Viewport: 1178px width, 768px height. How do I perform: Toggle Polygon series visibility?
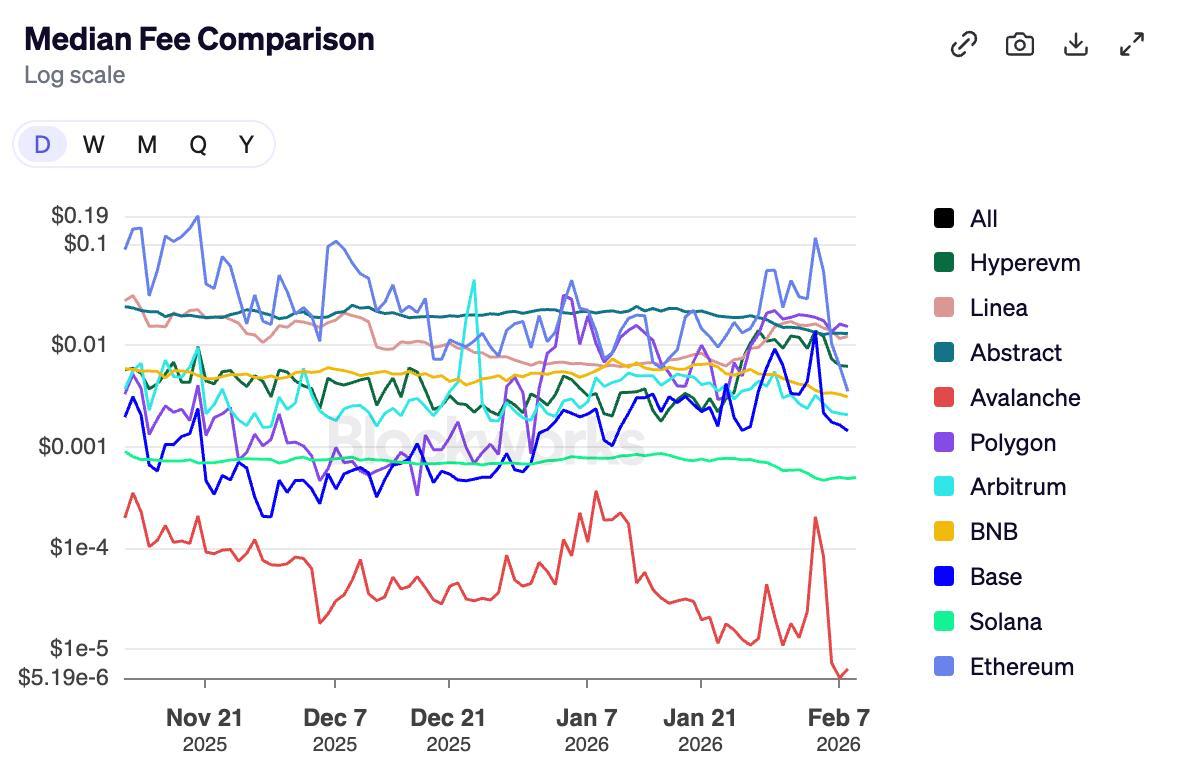(1012, 442)
